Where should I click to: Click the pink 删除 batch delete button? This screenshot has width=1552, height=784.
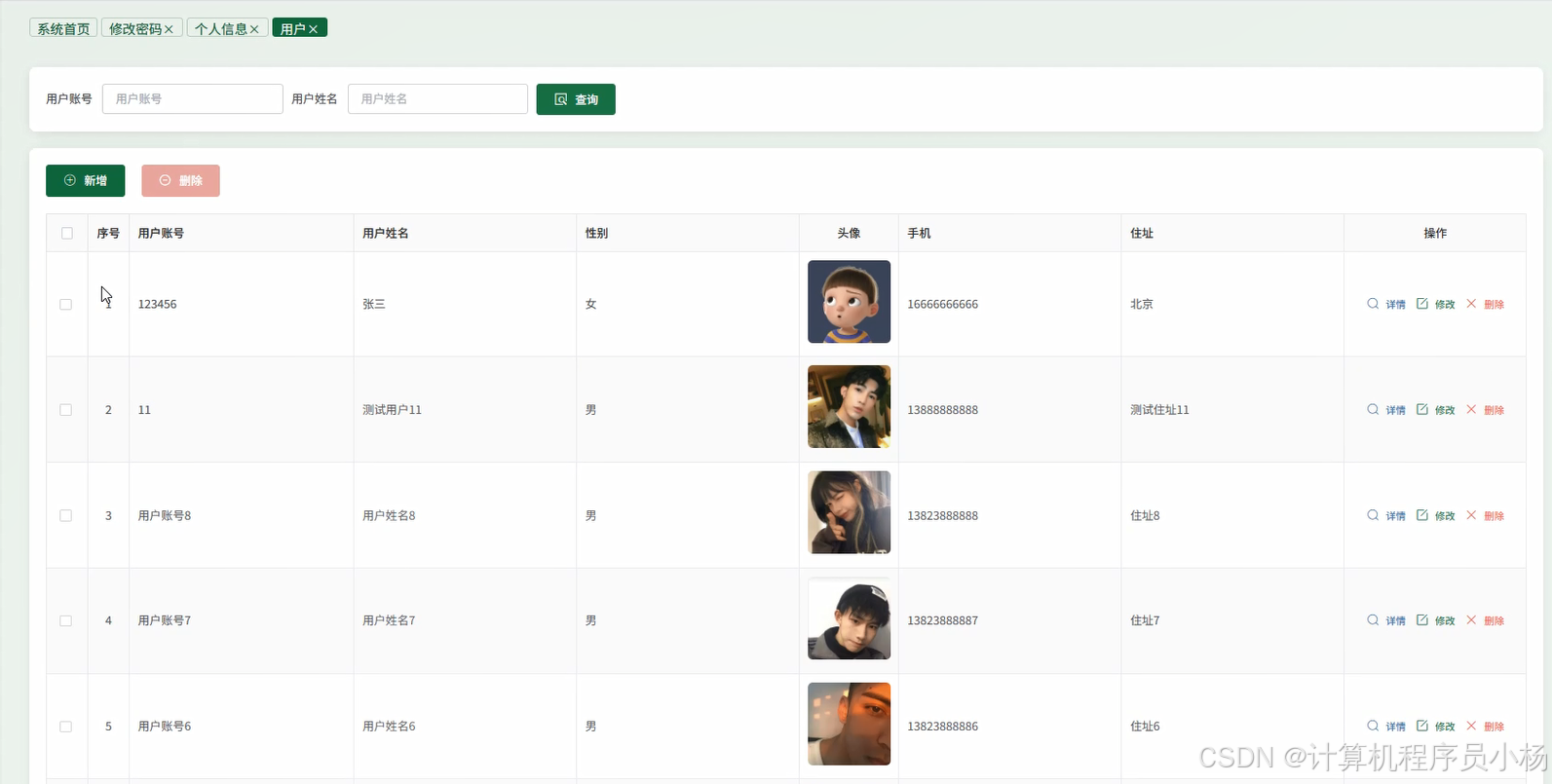pos(181,180)
